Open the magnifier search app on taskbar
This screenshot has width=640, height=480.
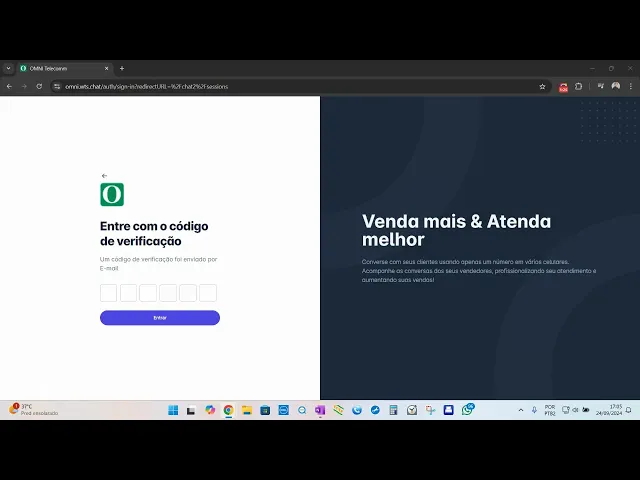[302, 410]
